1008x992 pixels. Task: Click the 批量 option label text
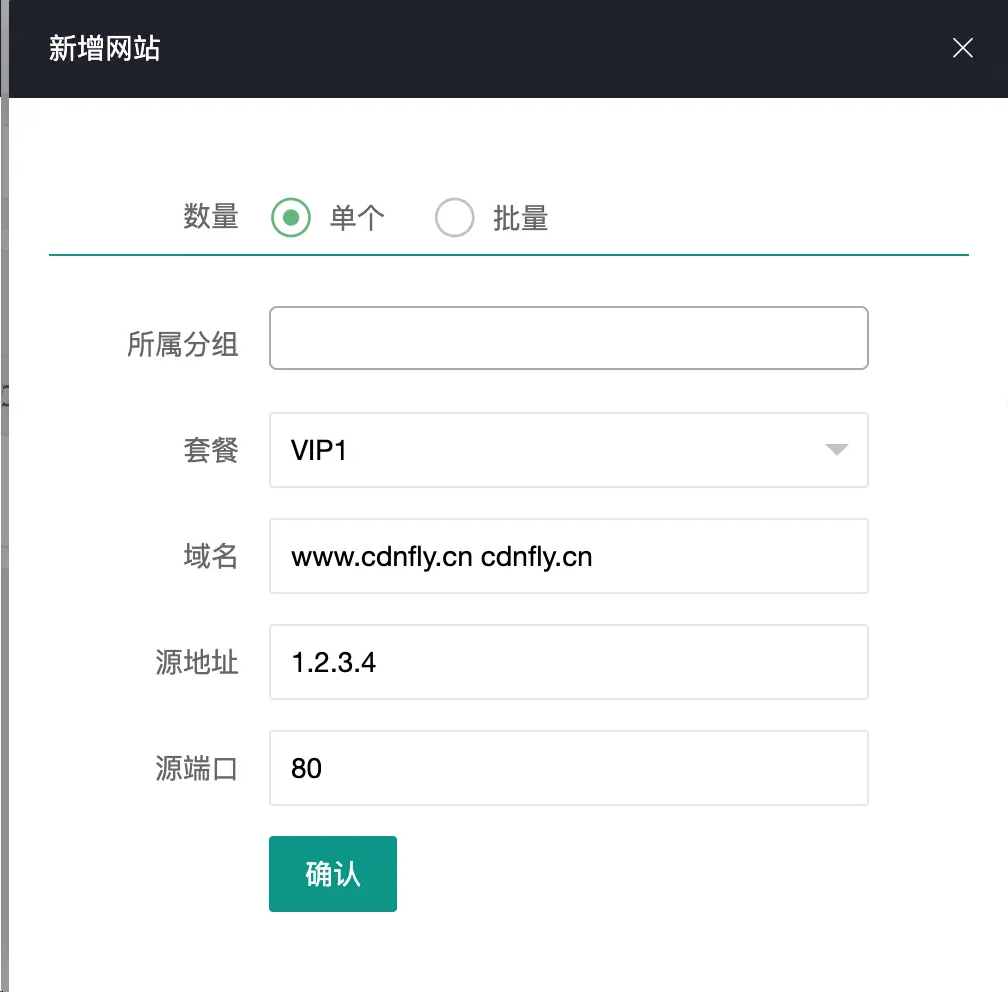click(520, 217)
